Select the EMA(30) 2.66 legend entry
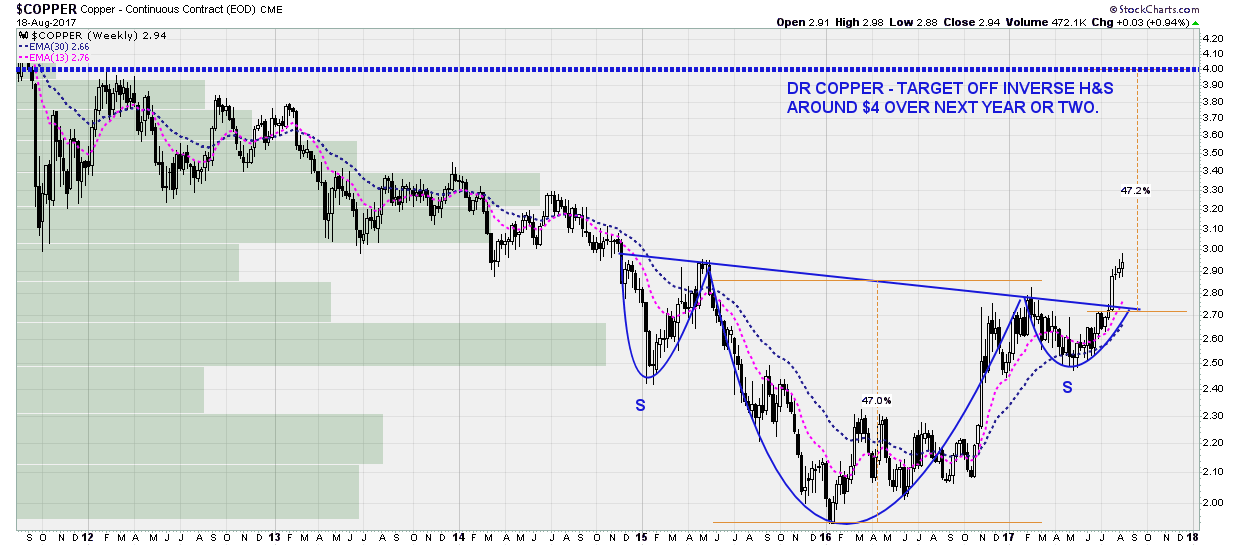The image size is (1240, 546). 54,46
